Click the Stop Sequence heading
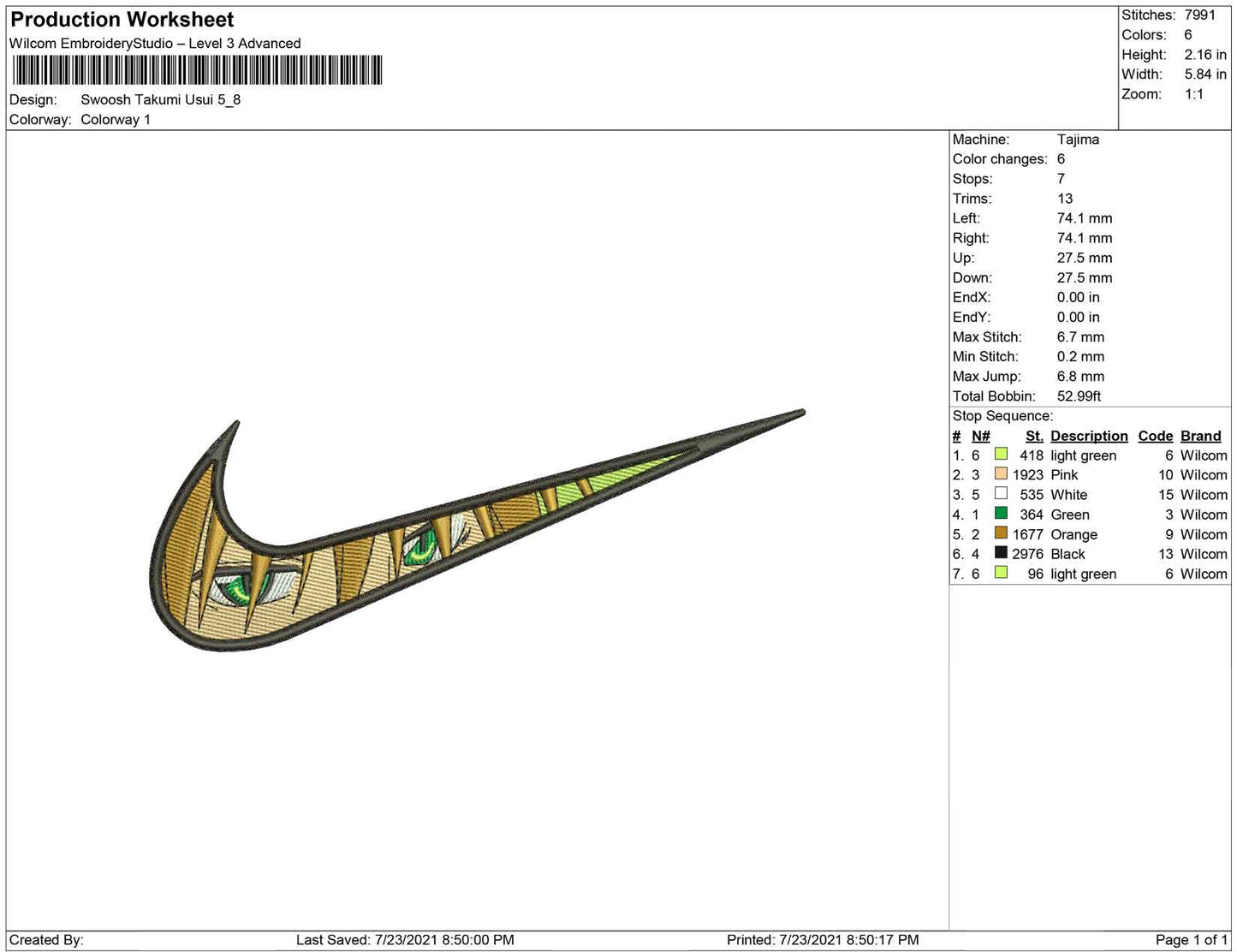Screen dimensions: 1237x952 click(x=1002, y=416)
